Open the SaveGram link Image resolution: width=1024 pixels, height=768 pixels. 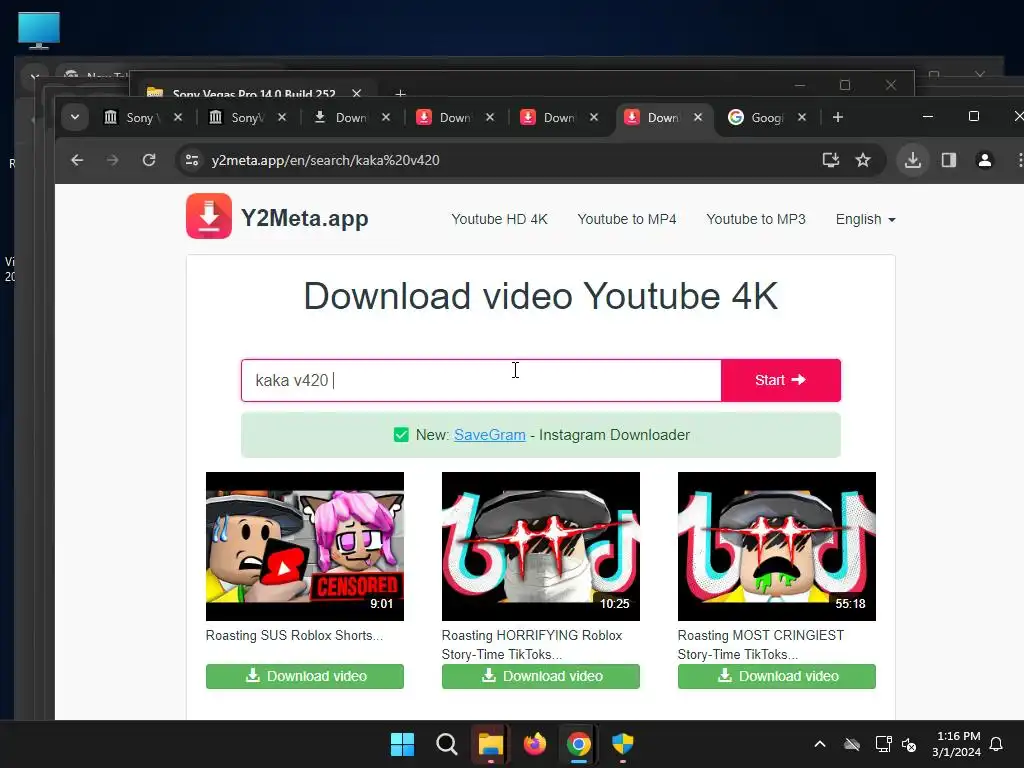coord(490,435)
